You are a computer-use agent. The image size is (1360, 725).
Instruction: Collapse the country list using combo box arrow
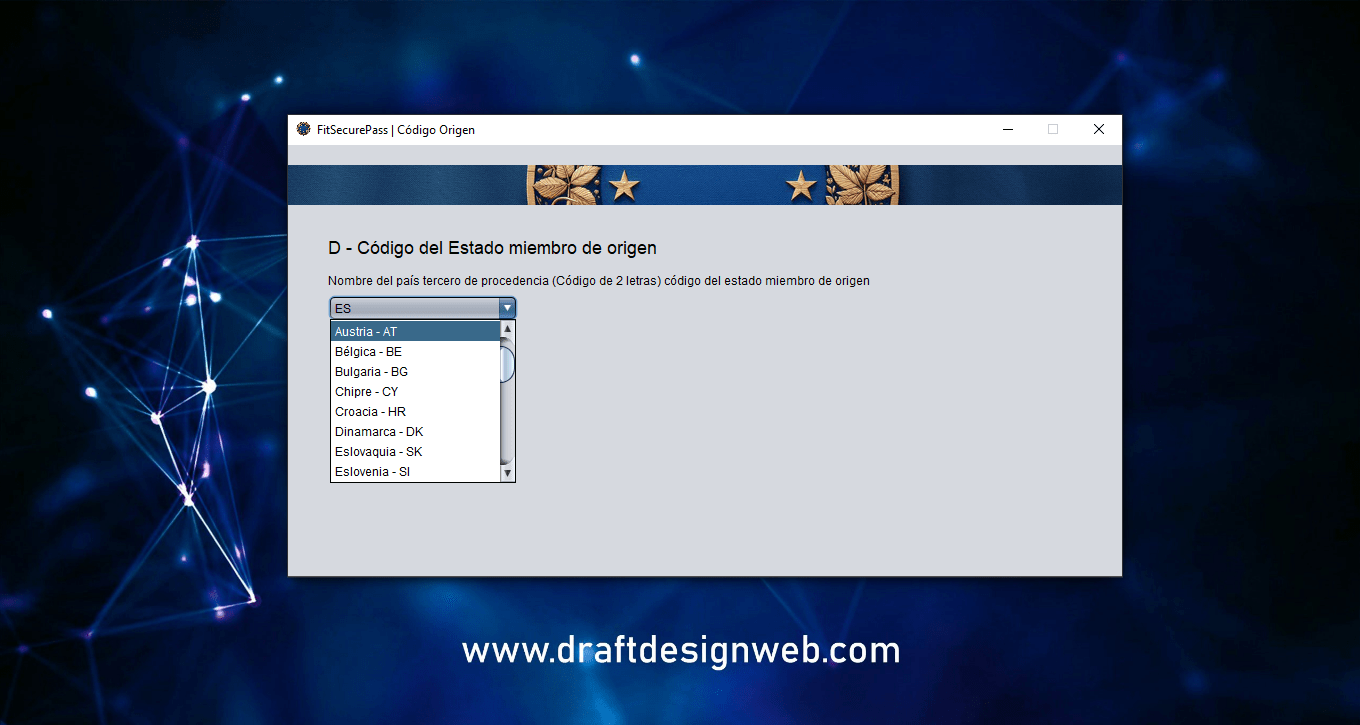click(507, 308)
